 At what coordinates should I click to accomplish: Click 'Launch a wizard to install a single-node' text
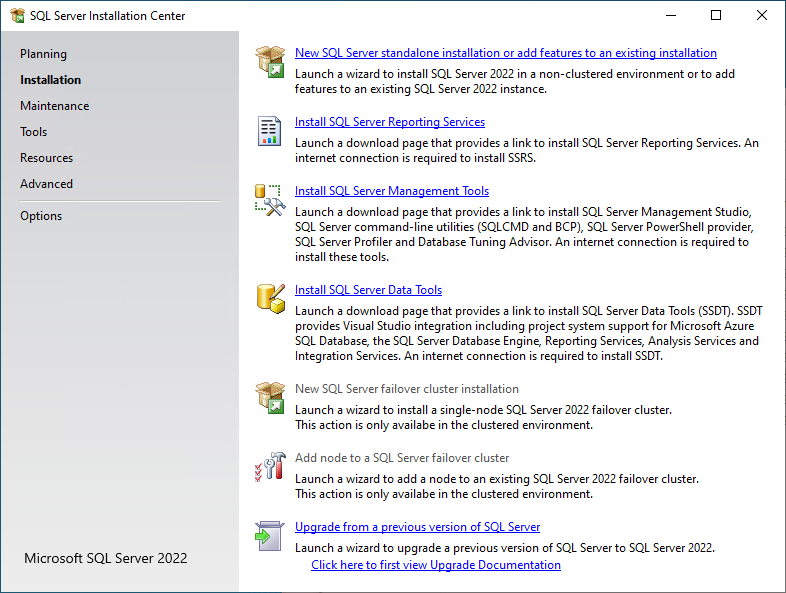[x=399, y=410]
